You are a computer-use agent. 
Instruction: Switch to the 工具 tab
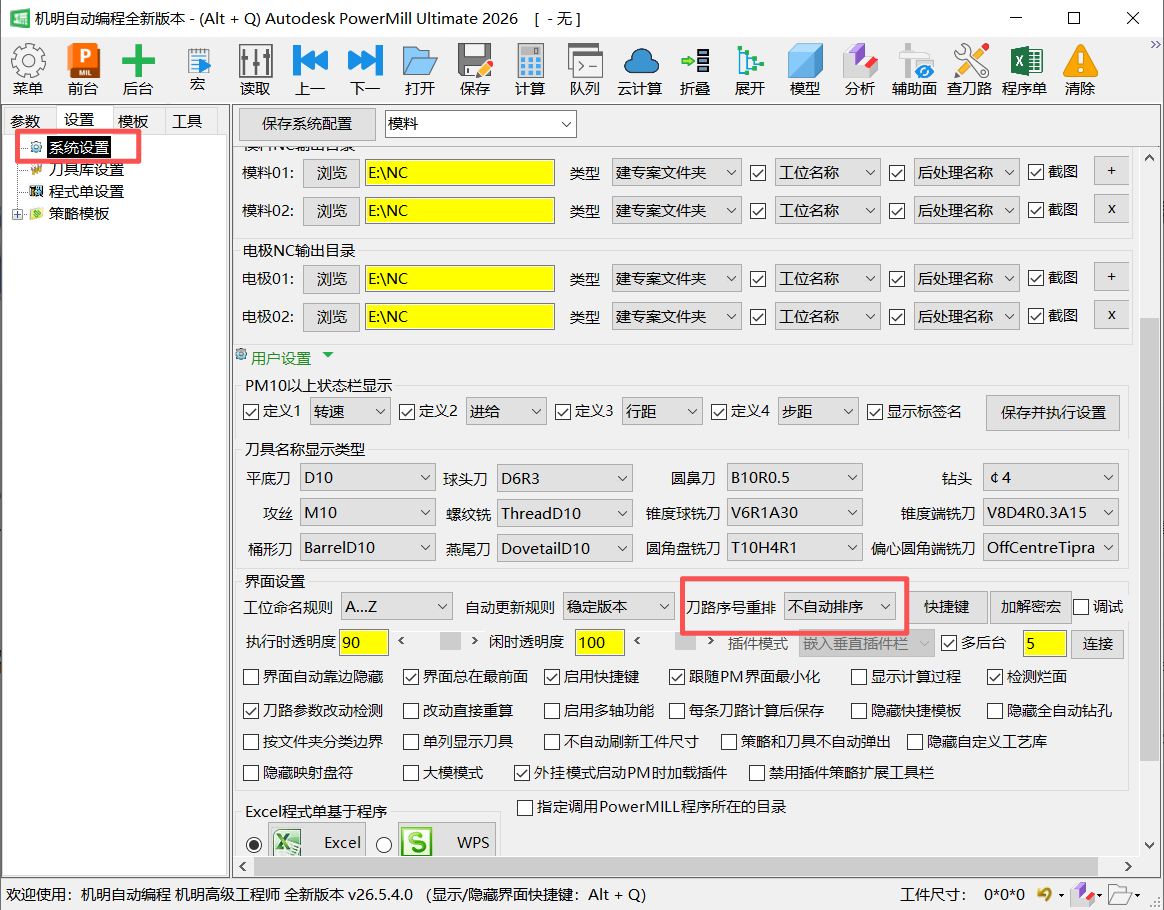click(187, 121)
